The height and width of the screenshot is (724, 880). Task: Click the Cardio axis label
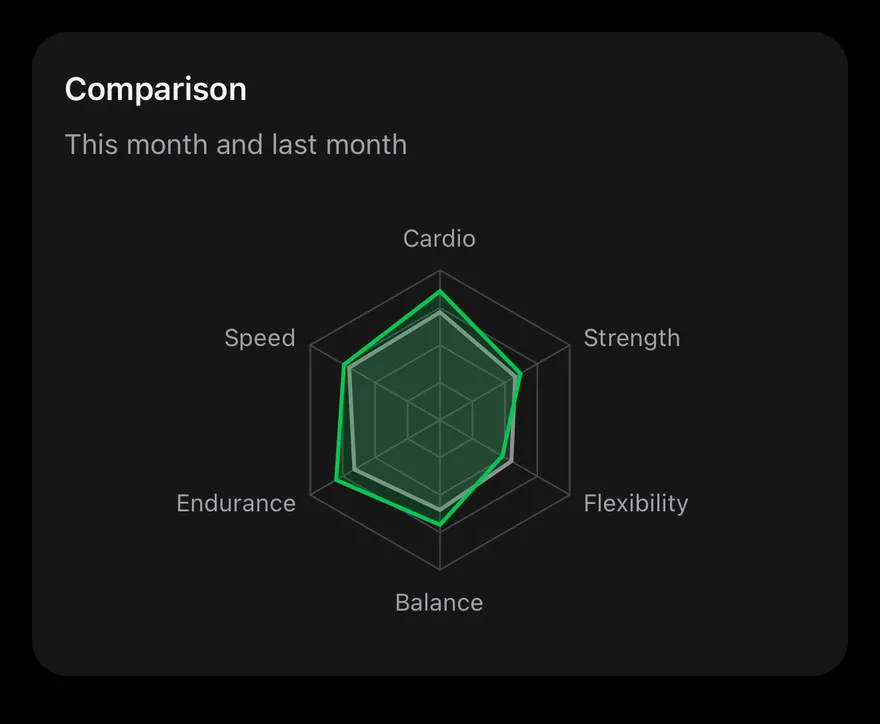click(439, 239)
